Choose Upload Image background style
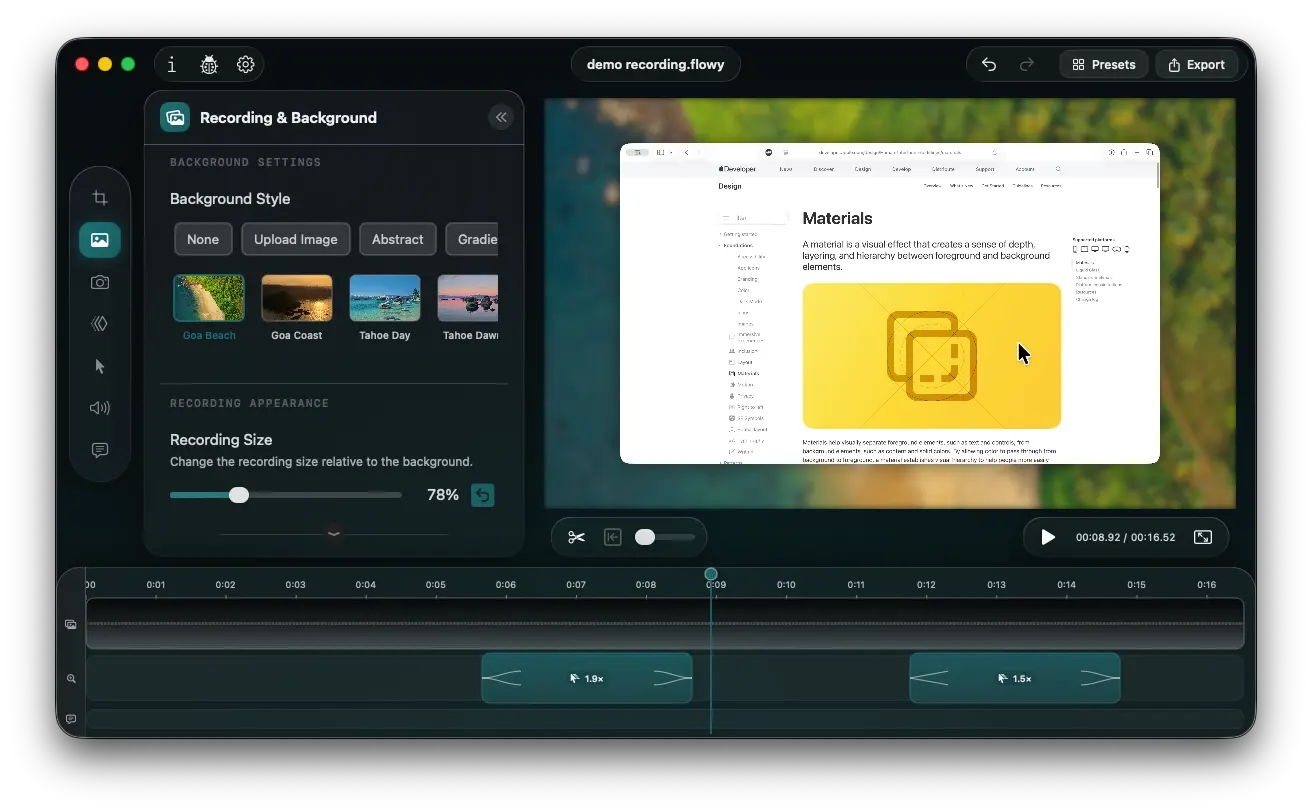This screenshot has width=1312, height=812. (x=296, y=239)
